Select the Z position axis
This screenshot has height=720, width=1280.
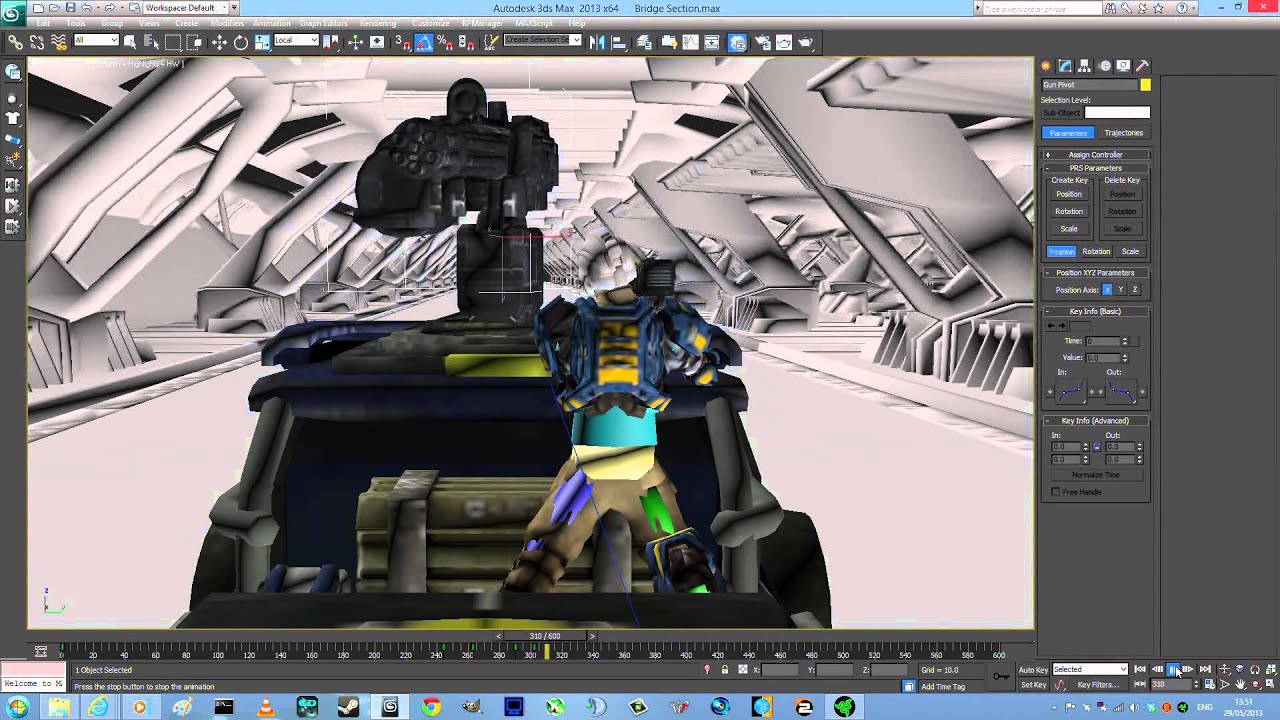[1135, 290]
